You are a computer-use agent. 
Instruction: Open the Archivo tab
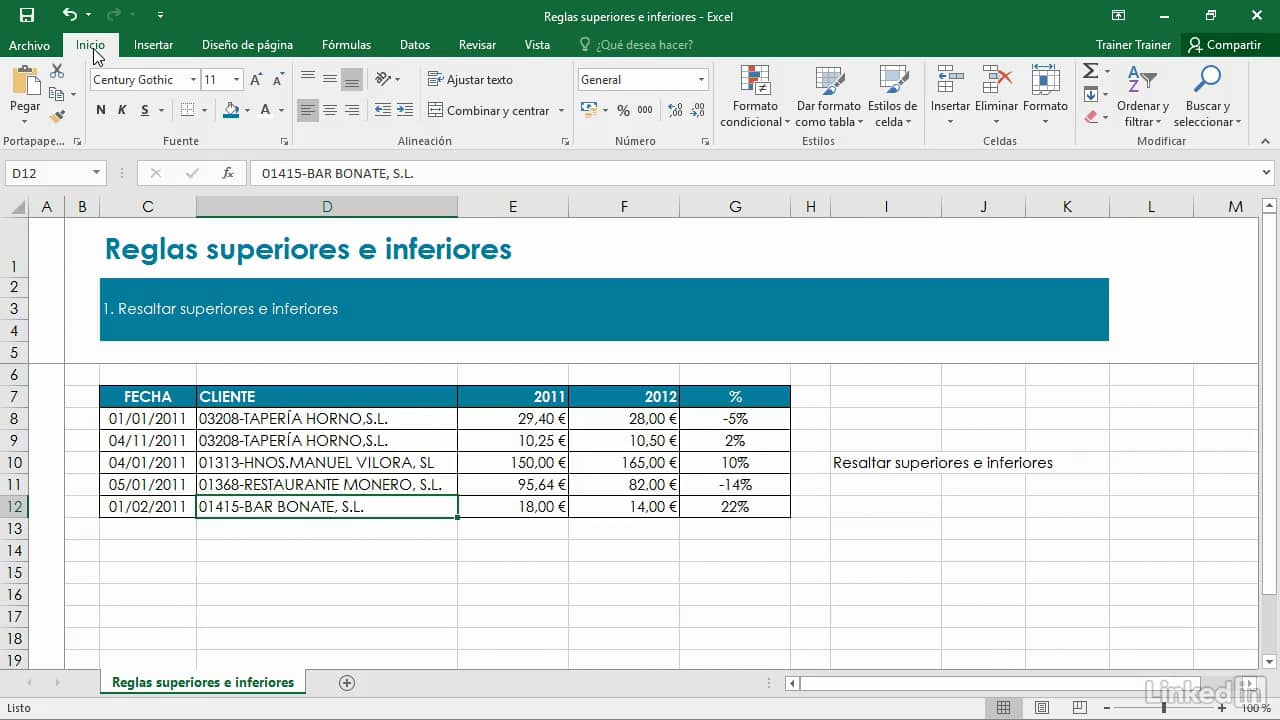click(29, 45)
